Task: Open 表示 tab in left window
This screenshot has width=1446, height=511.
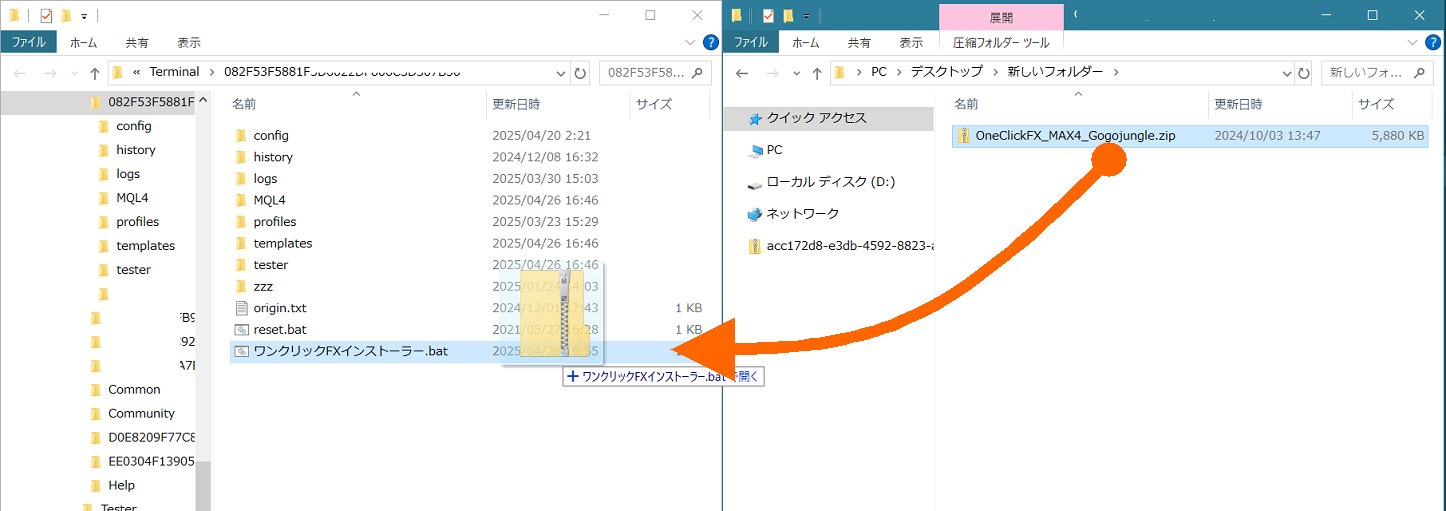Action: coord(189,42)
